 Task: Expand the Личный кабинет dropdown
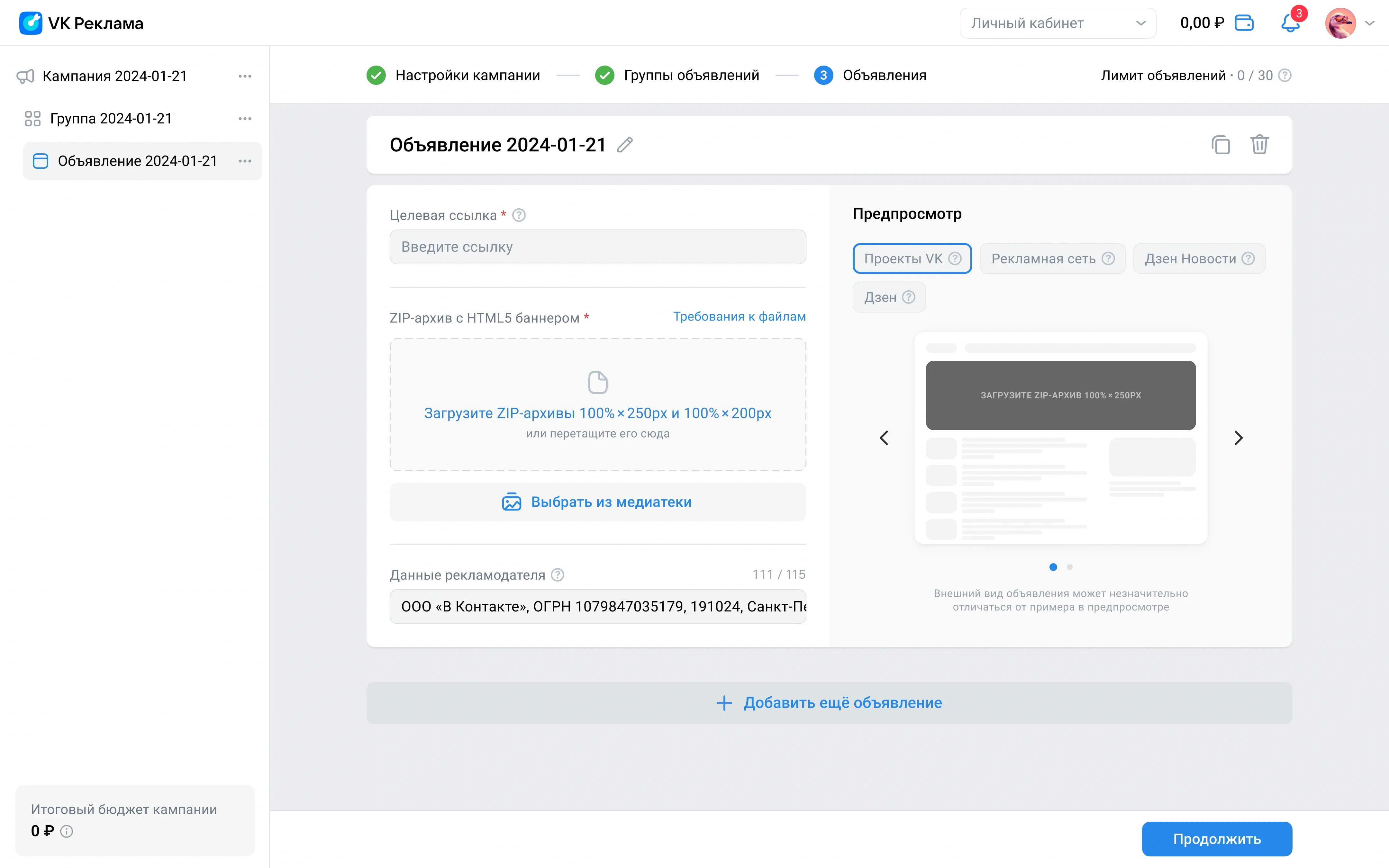(1057, 23)
